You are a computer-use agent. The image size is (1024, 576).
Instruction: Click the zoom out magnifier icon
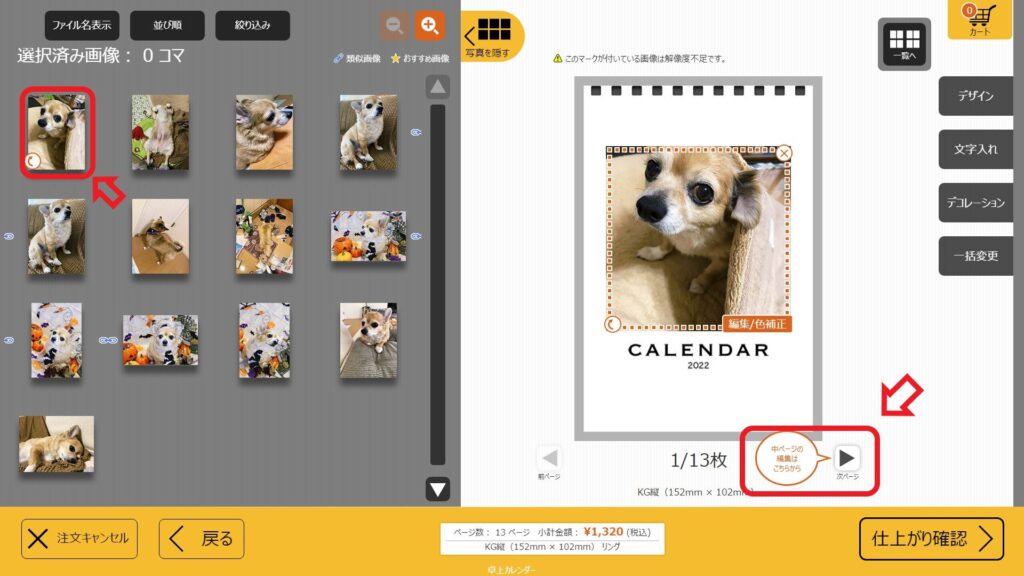pos(395,26)
